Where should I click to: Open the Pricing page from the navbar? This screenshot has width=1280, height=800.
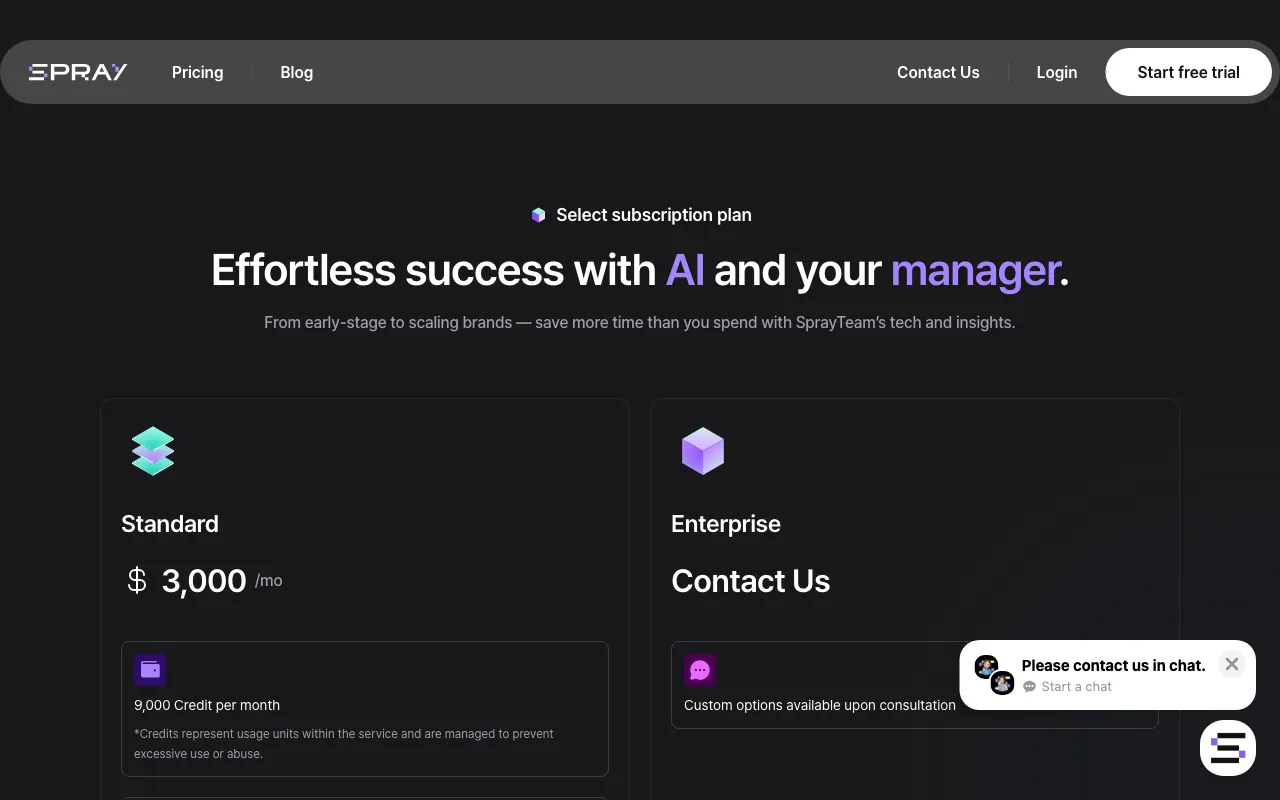(x=197, y=72)
